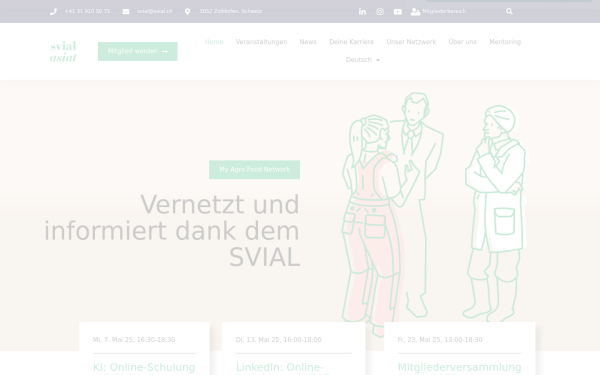
Task: Click the envelope email icon
Action: [x=126, y=11]
